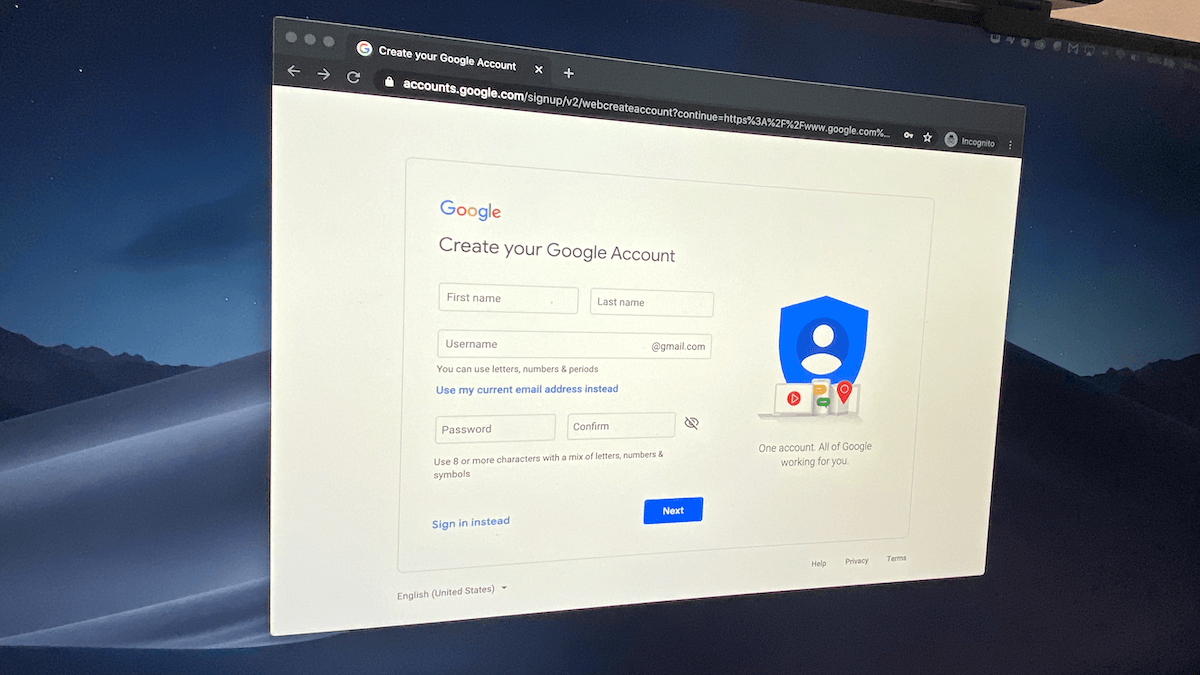Click the M-shaped icon in the menu bar
Screen dimensions: 1200x675
[x=1073, y=48]
